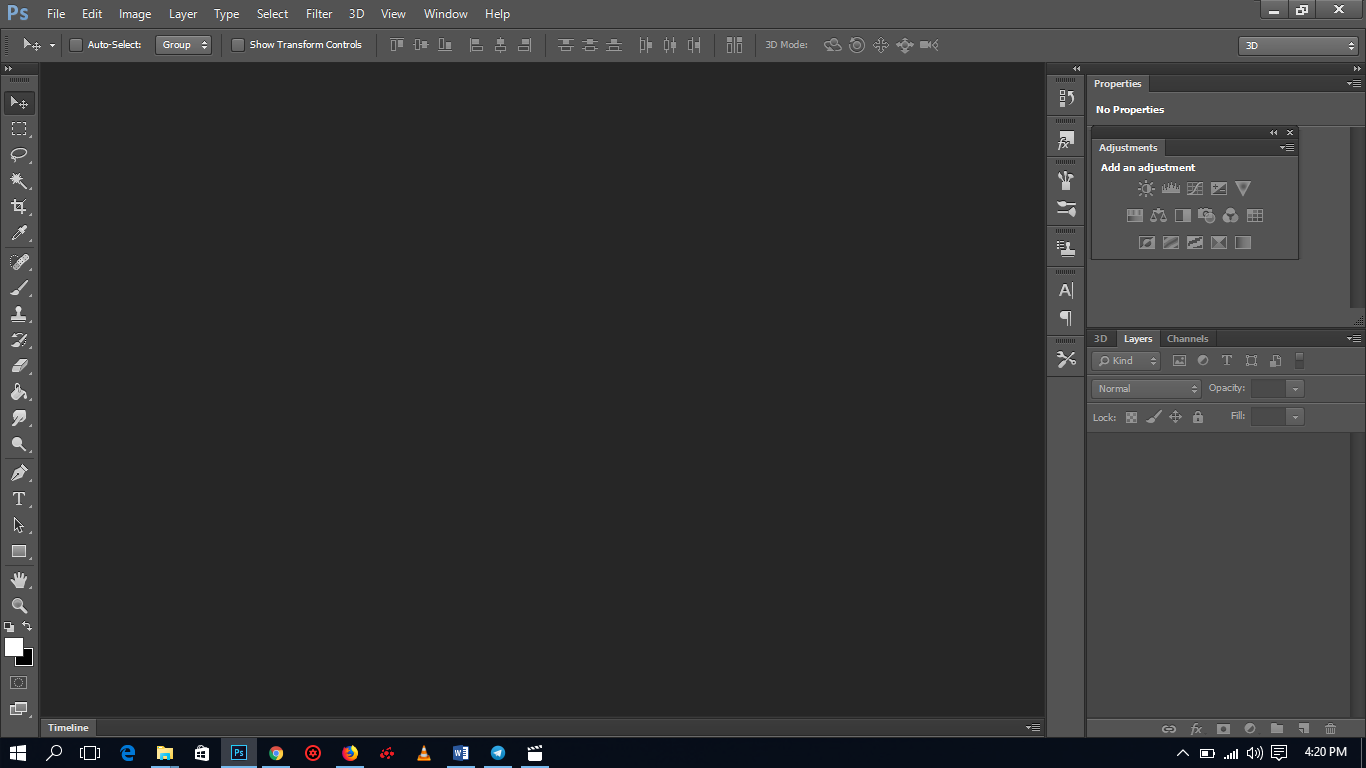Click the background color swatch
1366x768 pixels.
[27, 660]
